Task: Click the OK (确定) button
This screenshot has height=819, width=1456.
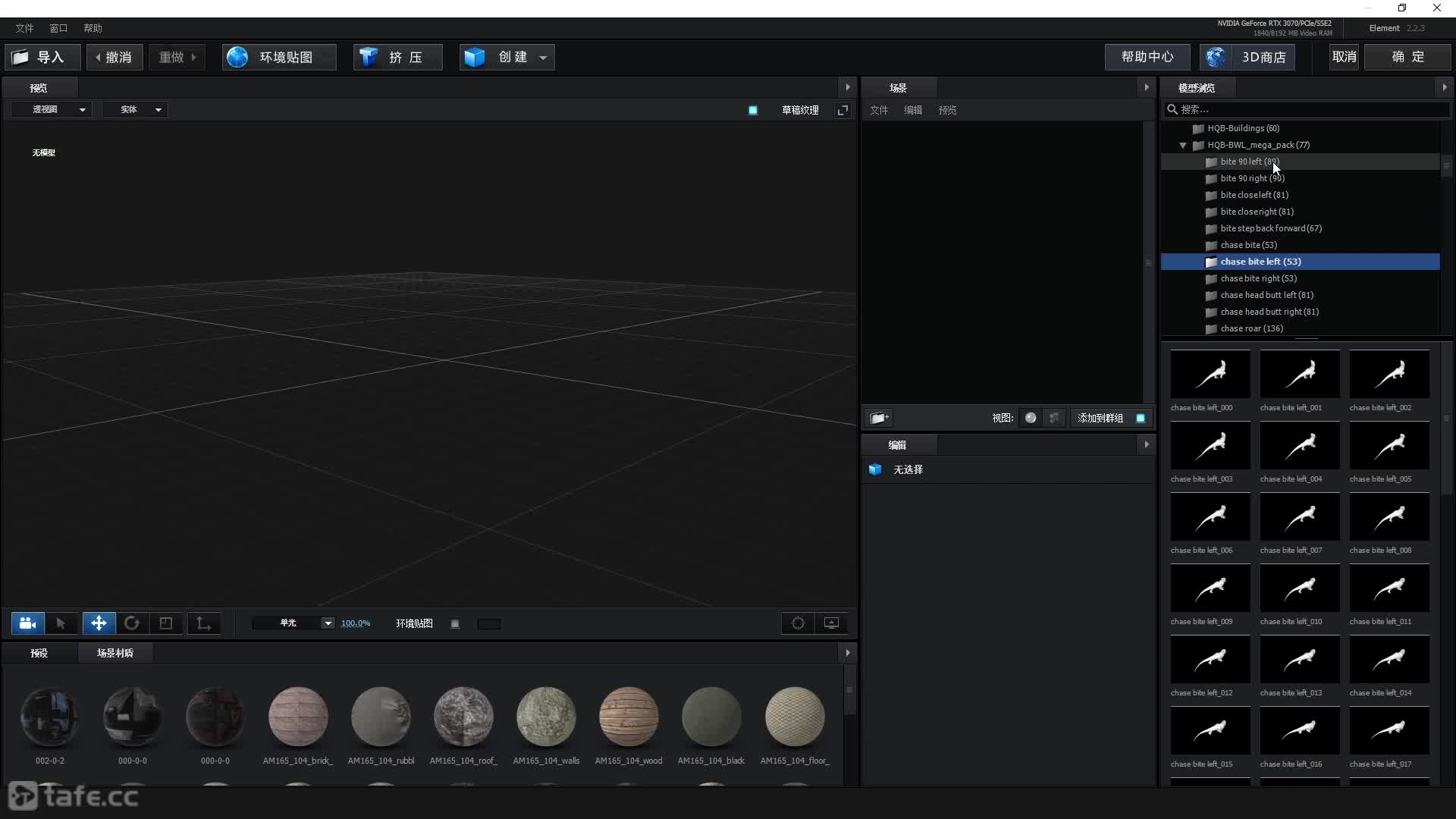Action: pos(1408,57)
